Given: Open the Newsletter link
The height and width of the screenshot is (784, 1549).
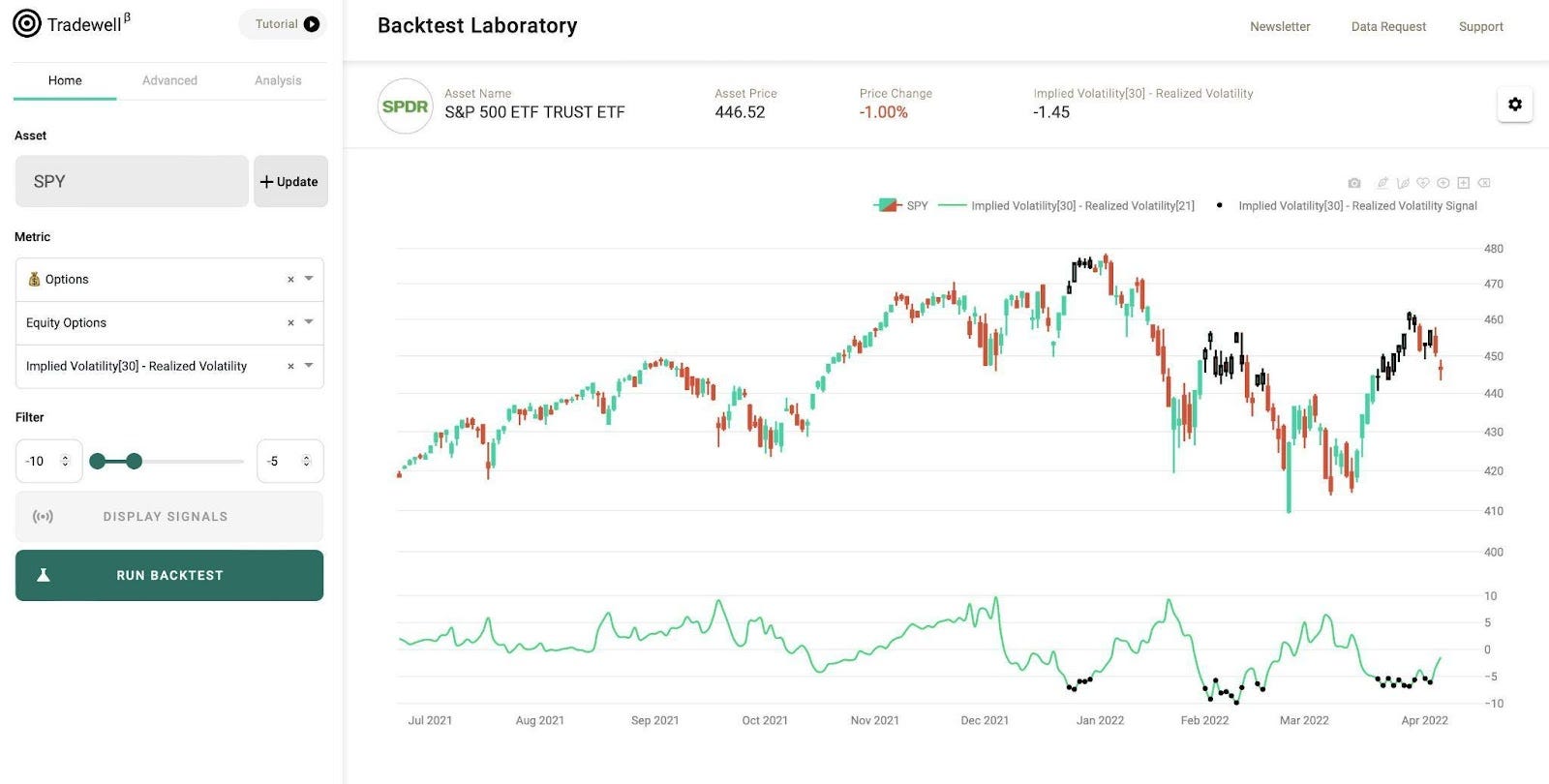Looking at the screenshot, I should click(x=1280, y=27).
